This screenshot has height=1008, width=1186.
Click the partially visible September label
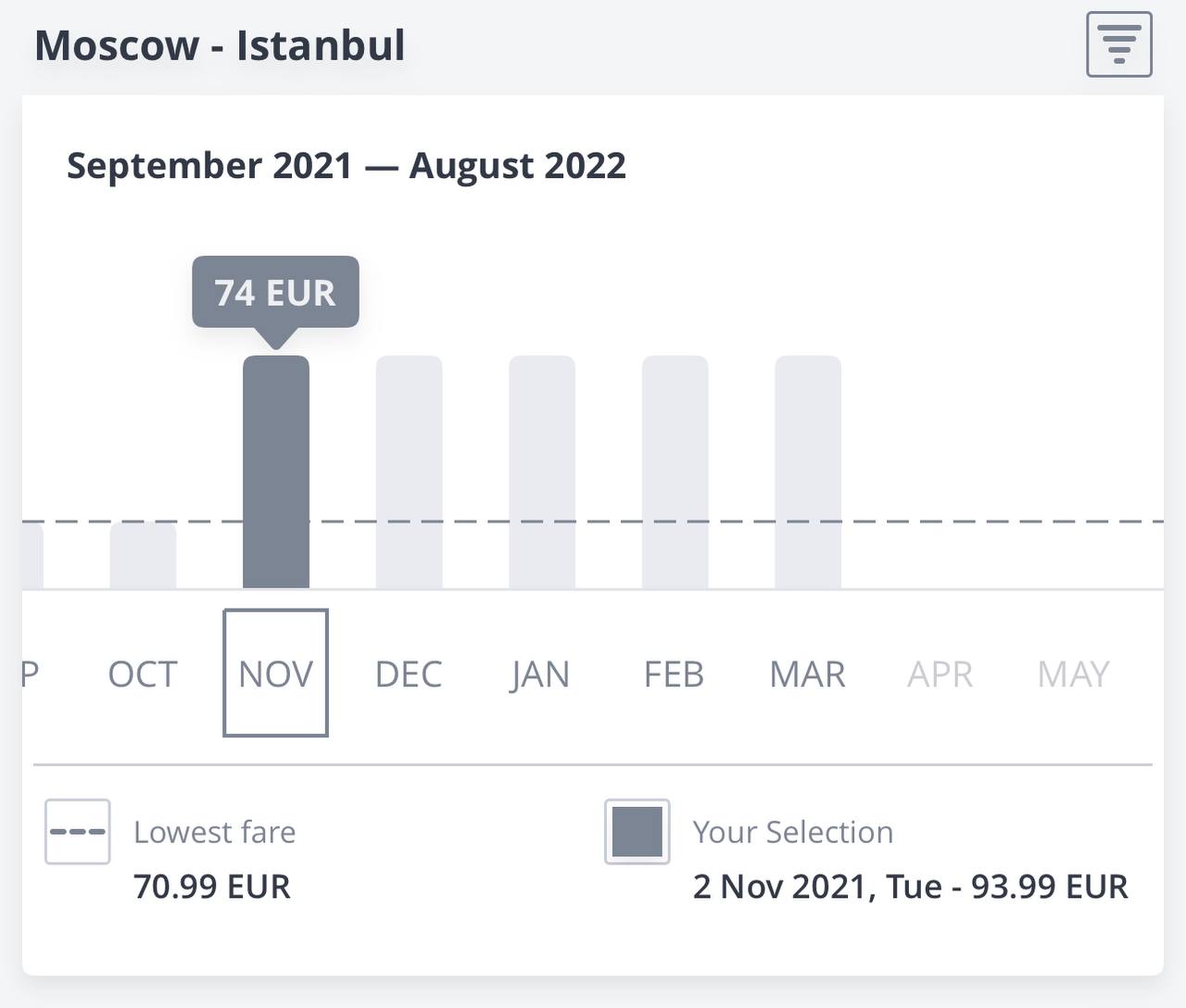click(30, 674)
